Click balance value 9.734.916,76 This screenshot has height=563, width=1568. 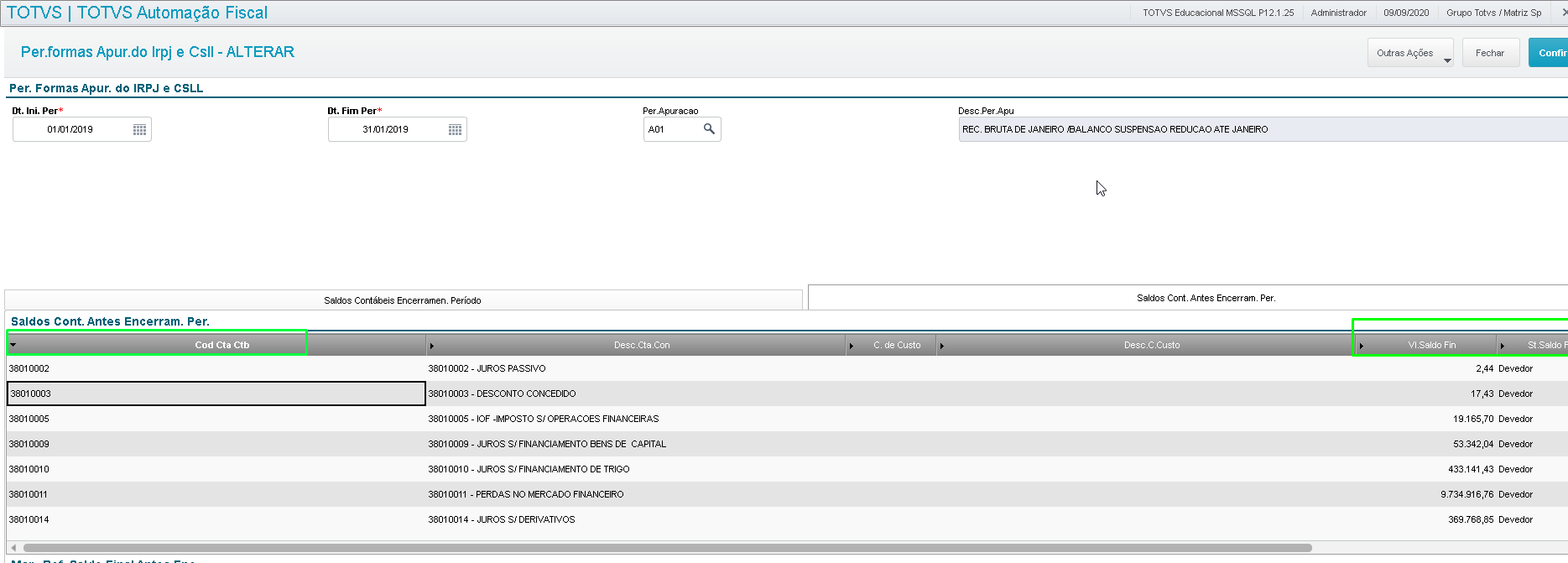[1467, 494]
